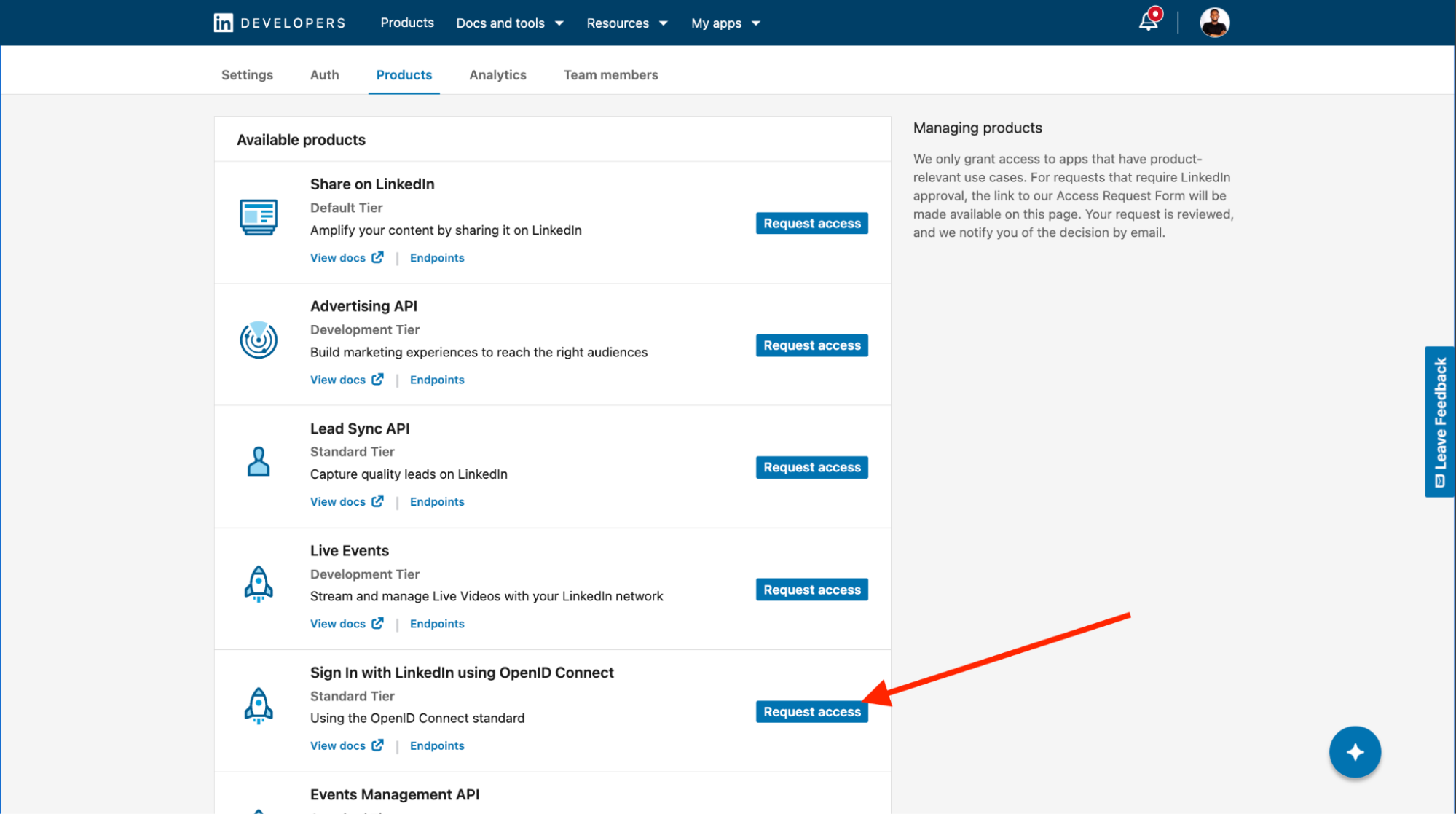Switch to the Settings tab

tap(247, 75)
